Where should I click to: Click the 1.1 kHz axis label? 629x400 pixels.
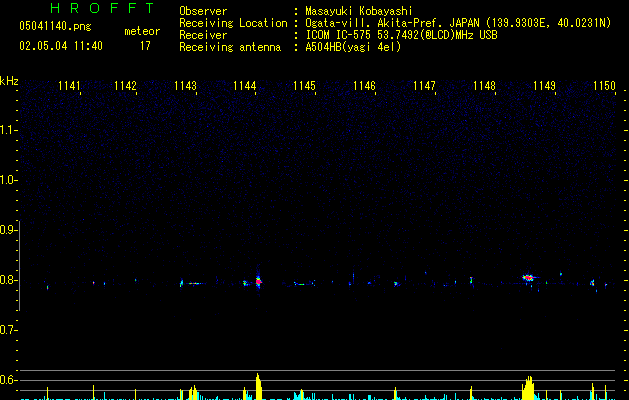click(8, 130)
